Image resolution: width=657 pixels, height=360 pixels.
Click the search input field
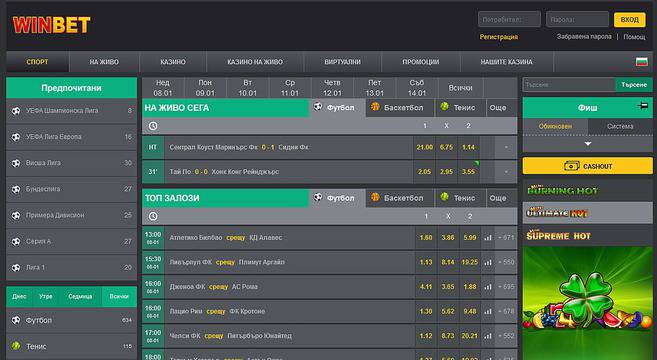(x=569, y=85)
